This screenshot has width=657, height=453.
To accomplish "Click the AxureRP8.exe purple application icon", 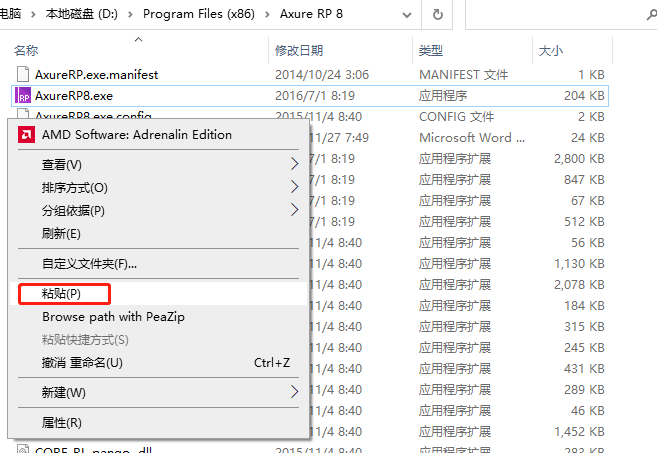I will click(24, 96).
